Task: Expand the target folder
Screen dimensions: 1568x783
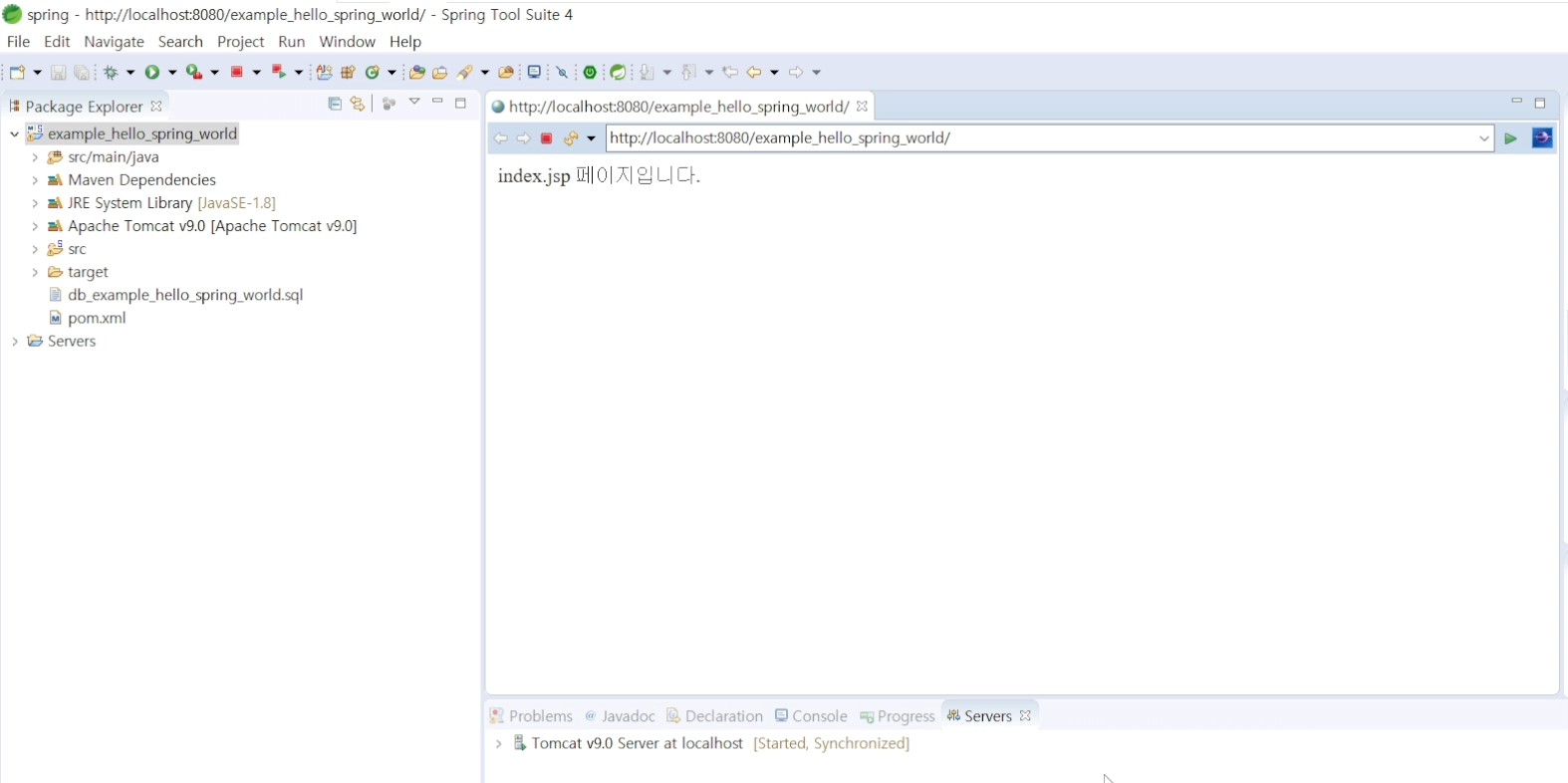Action: click(x=35, y=272)
